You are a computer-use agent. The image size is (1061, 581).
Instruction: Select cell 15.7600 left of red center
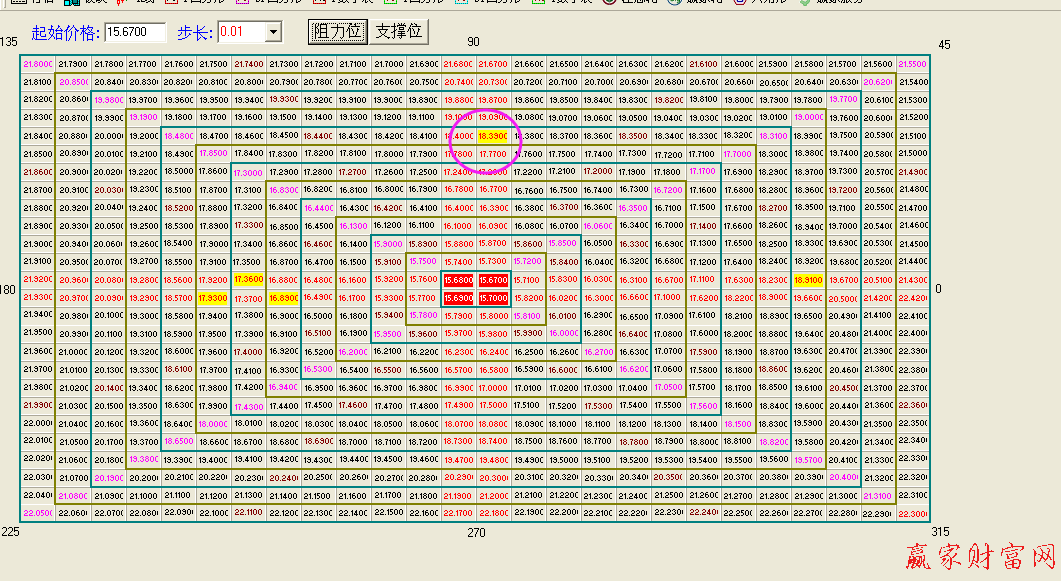point(423,280)
